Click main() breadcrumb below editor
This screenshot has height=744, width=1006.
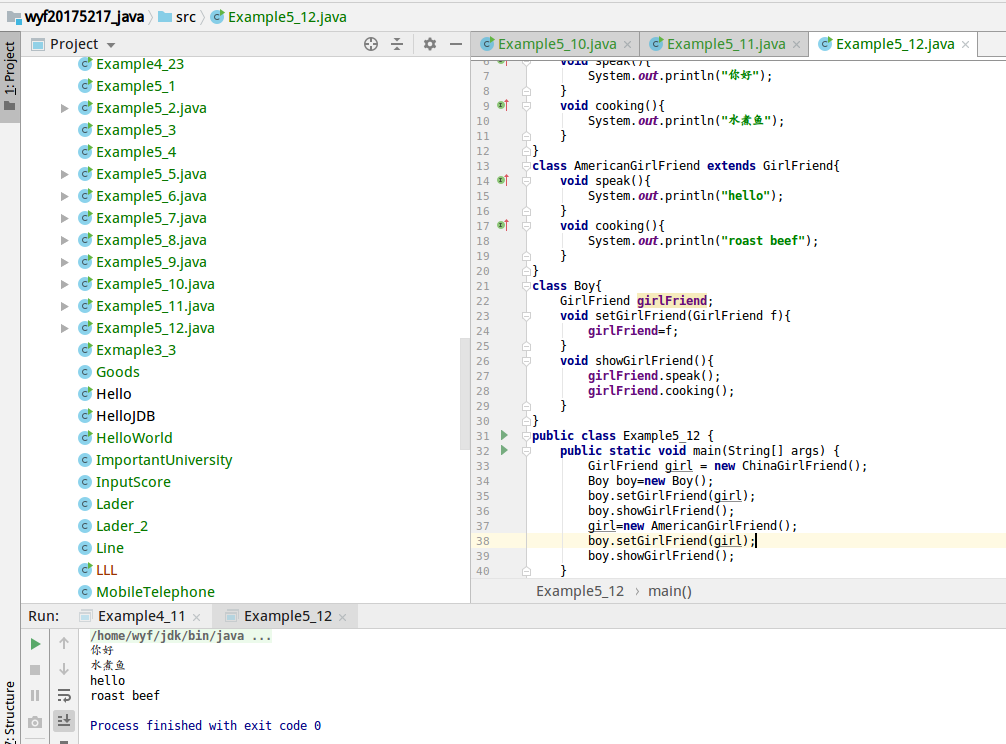coord(670,591)
